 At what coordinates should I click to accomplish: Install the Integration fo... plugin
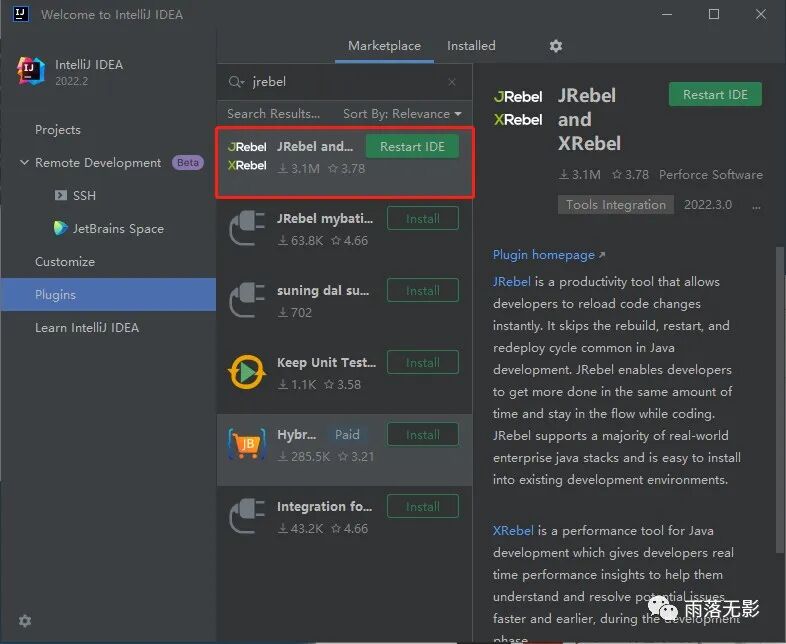pos(423,507)
